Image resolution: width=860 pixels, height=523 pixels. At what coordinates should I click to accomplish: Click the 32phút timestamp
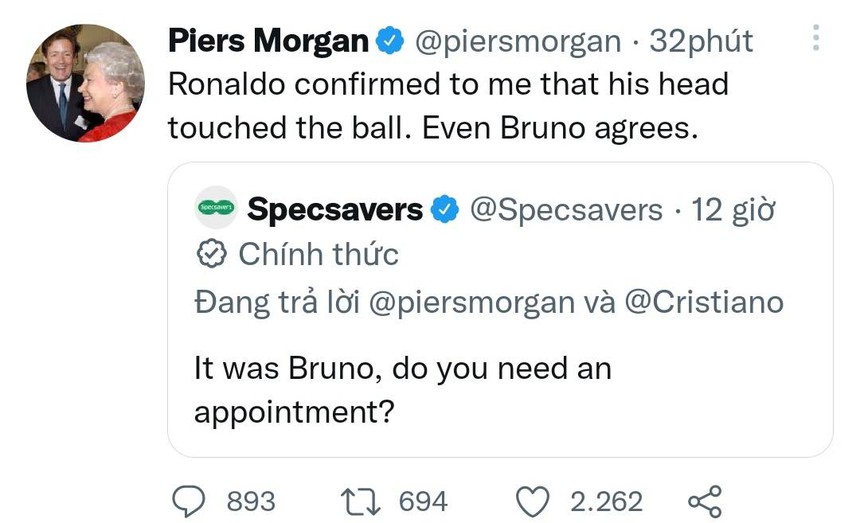(701, 41)
